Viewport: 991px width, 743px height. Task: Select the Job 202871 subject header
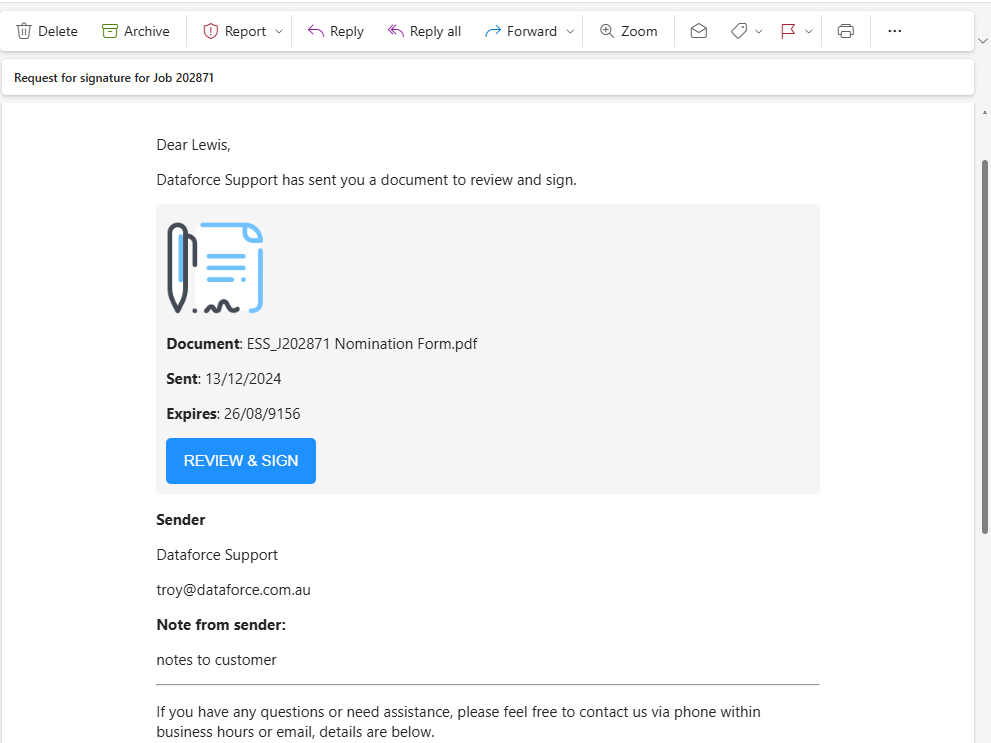pyautogui.click(x=113, y=77)
